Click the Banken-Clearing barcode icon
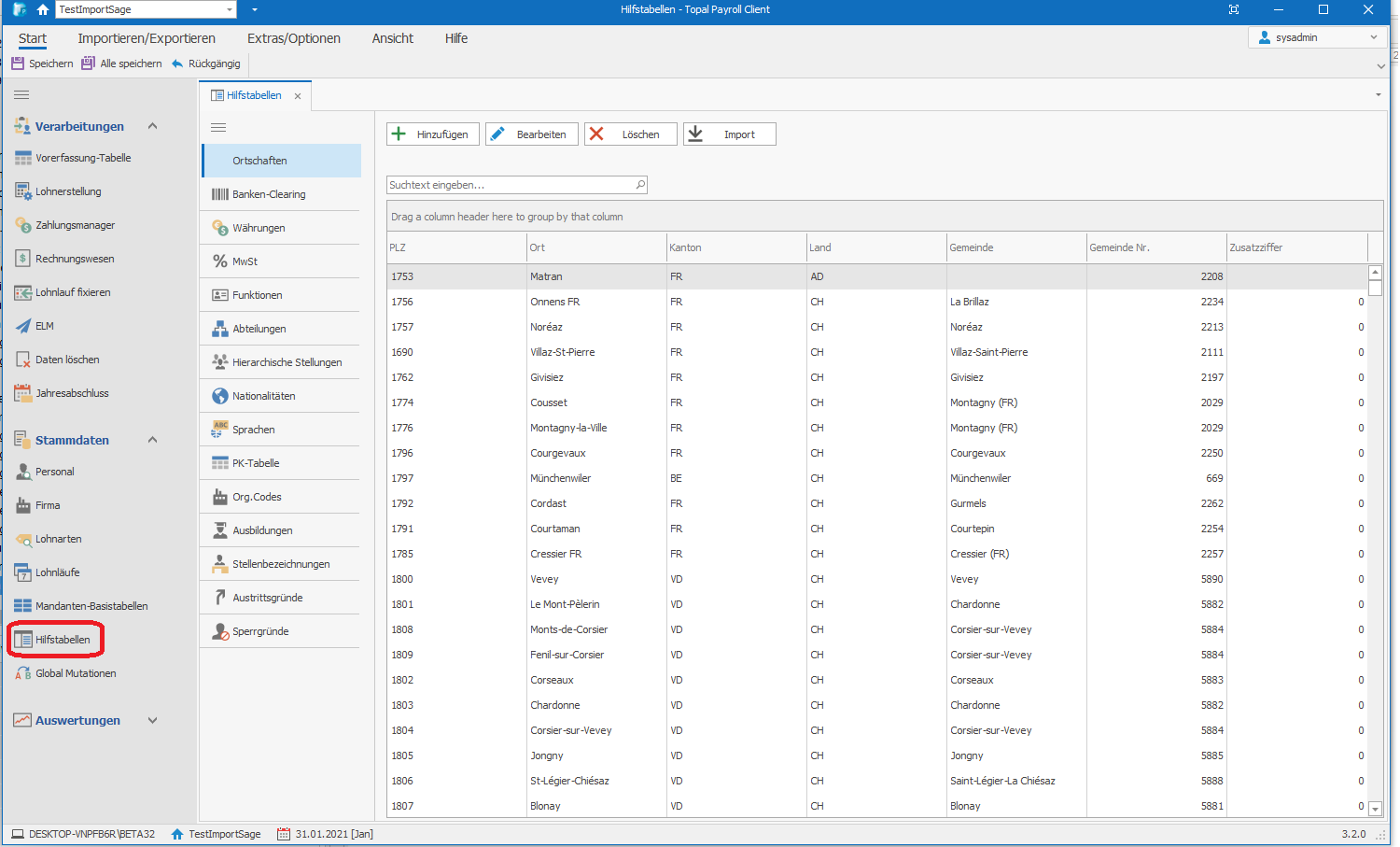 (x=220, y=194)
